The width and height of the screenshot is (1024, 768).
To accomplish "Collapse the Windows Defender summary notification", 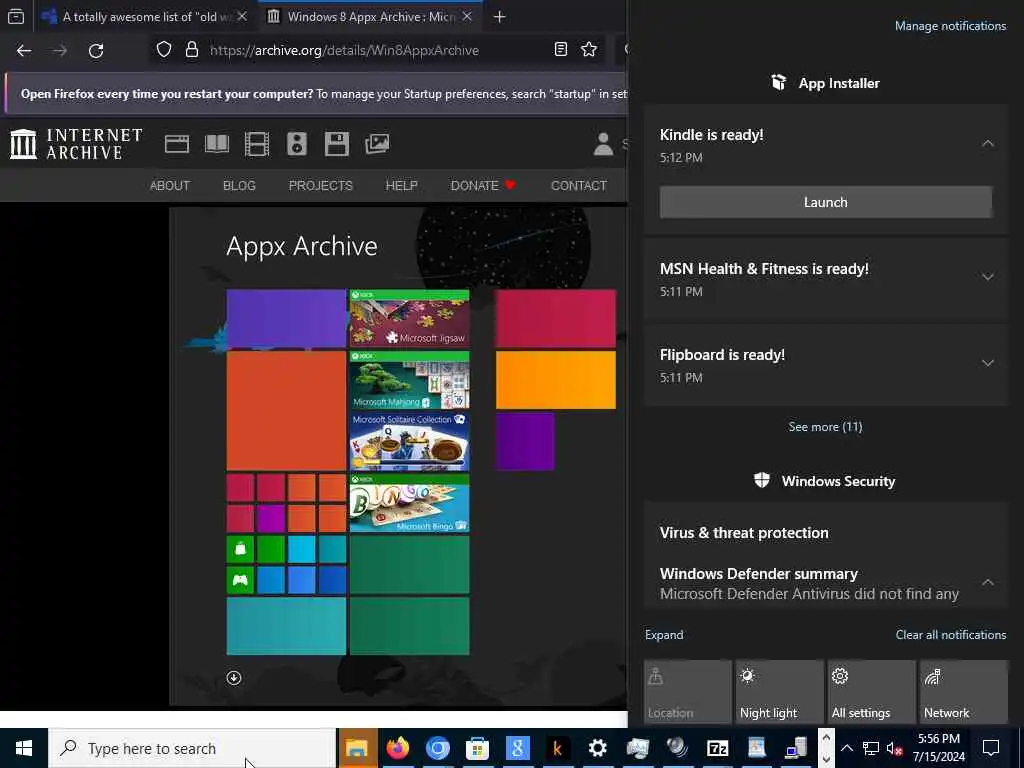I will (x=988, y=582).
